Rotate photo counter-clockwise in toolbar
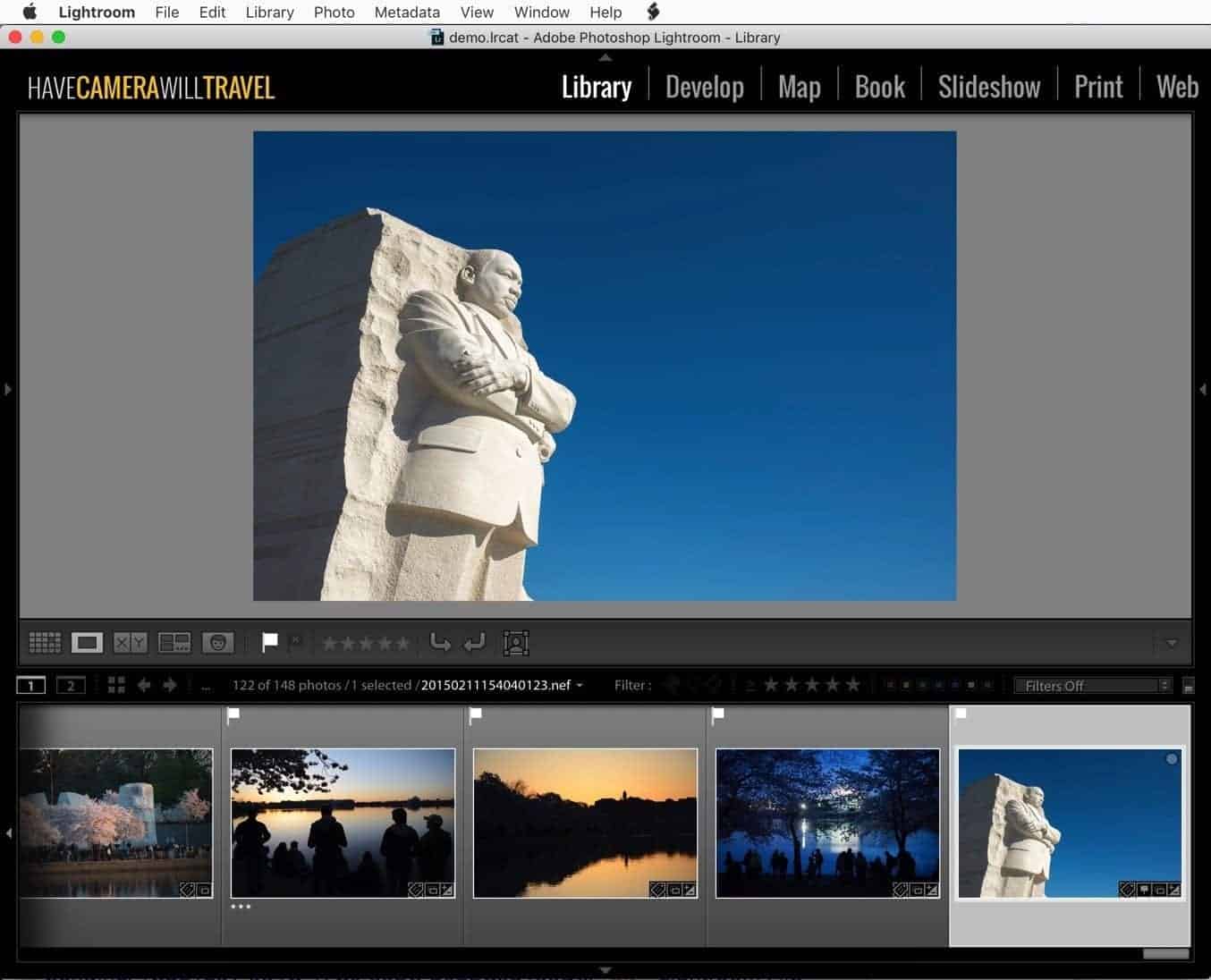 pyautogui.click(x=440, y=642)
